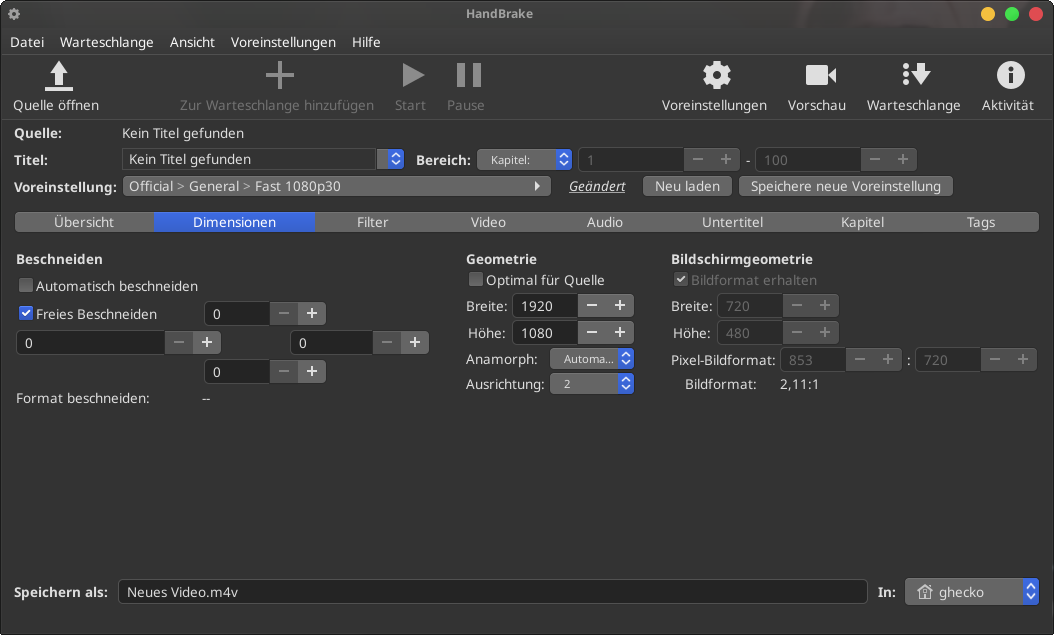Open the Hilfe menu

[x=366, y=42]
